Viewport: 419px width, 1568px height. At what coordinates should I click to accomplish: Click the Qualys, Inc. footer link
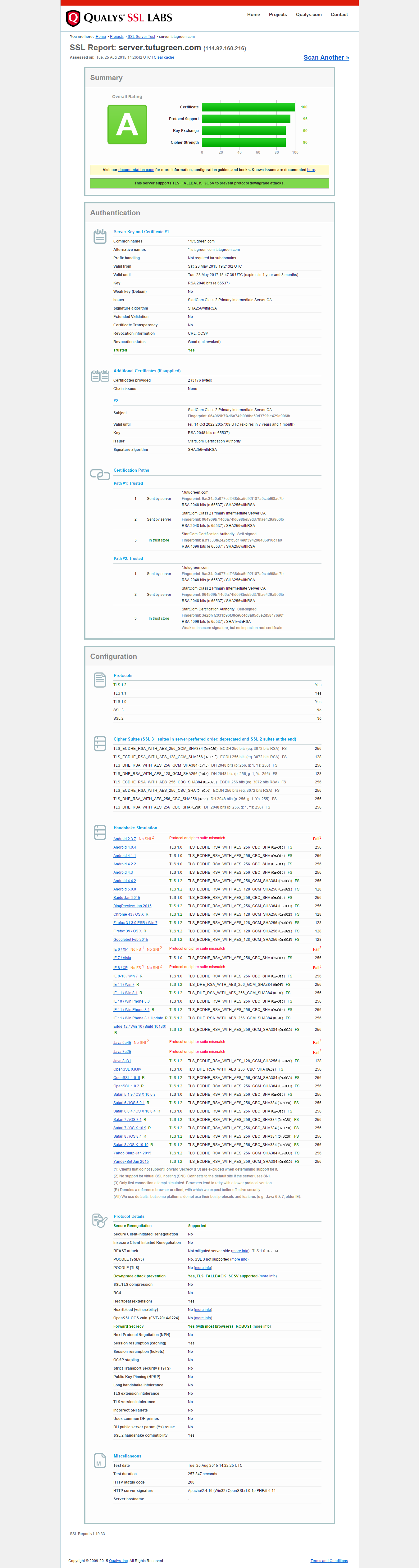tap(119, 1561)
